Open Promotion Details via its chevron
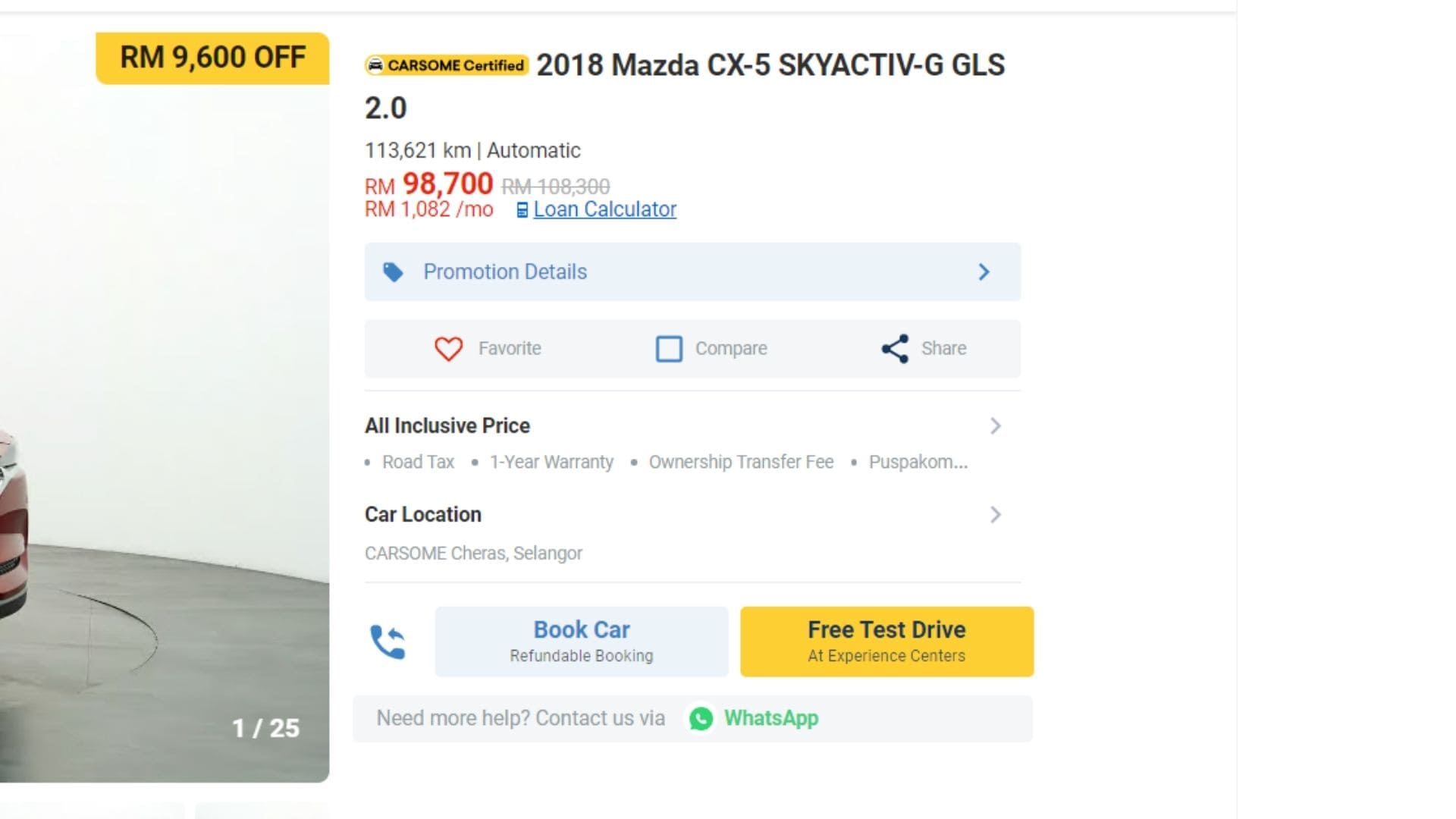This screenshot has width=1456, height=819. pos(984,271)
